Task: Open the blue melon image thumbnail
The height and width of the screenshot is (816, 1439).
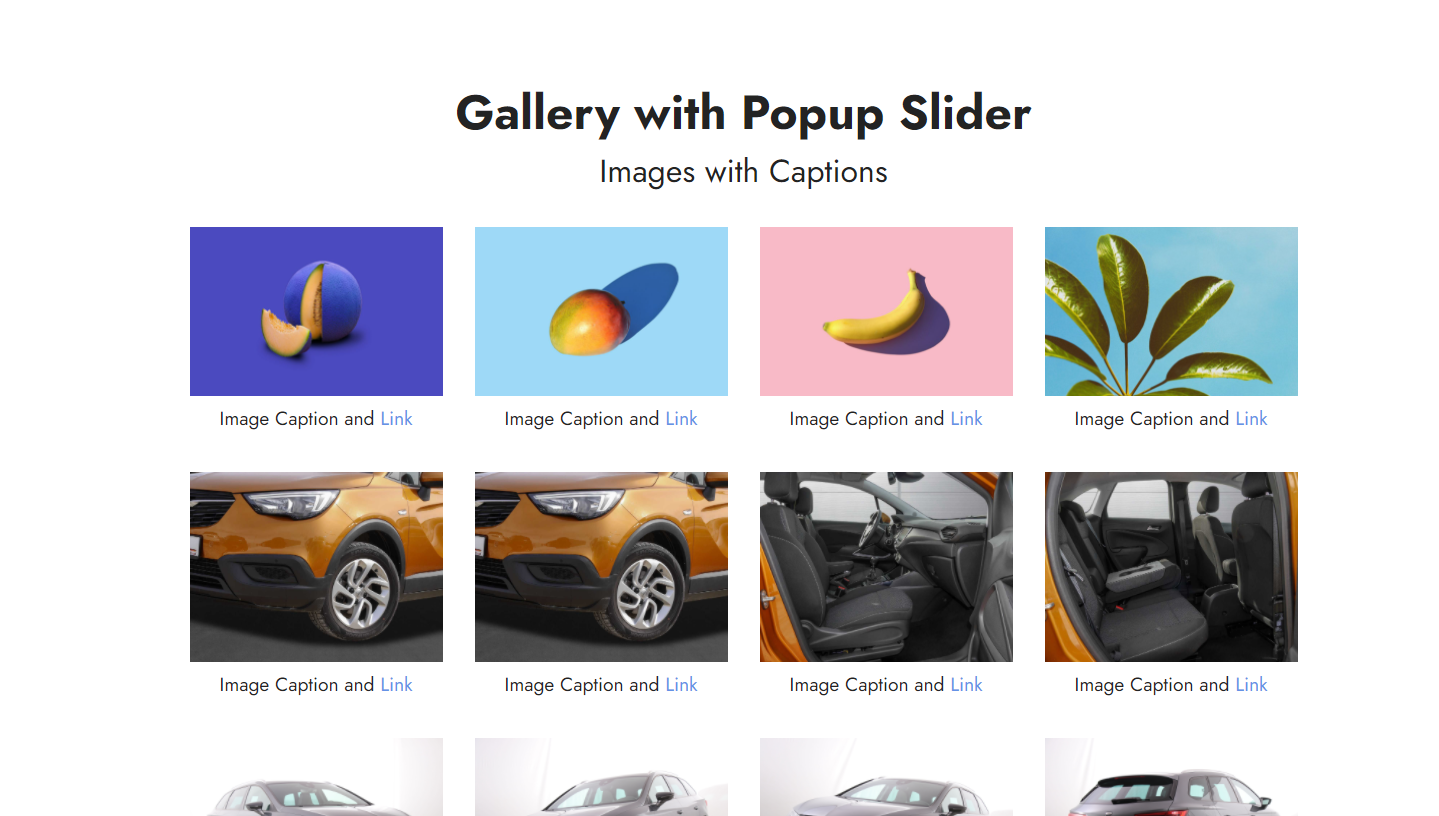Action: (316, 311)
